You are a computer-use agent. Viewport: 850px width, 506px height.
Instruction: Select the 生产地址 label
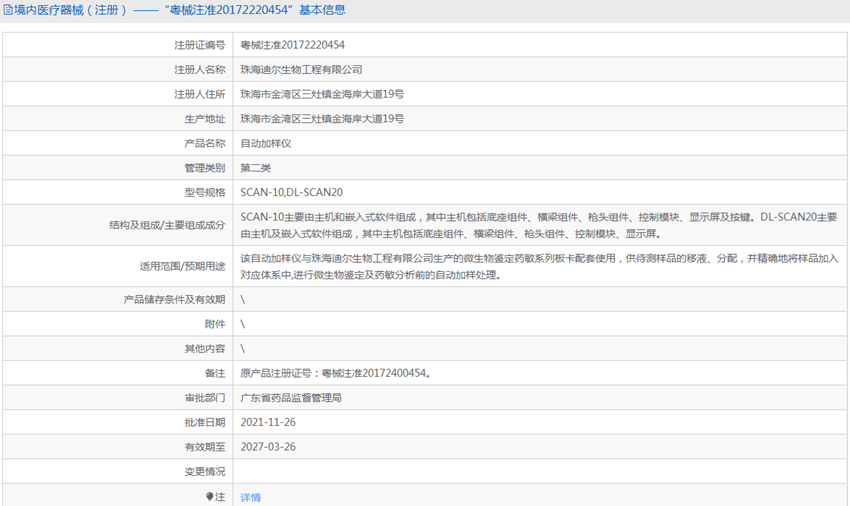tap(204, 119)
